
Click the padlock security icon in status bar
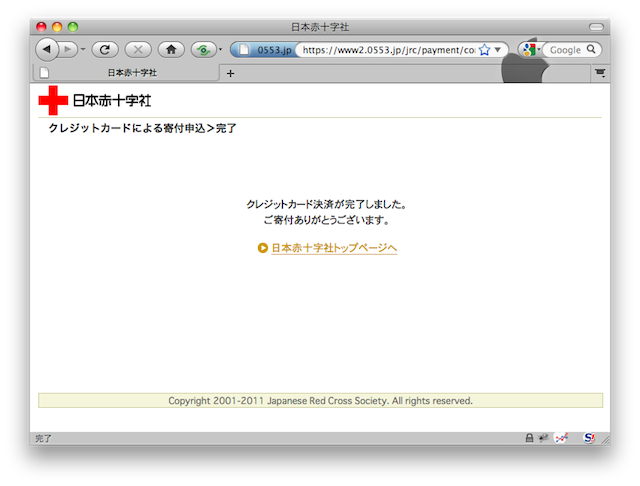[x=529, y=438]
